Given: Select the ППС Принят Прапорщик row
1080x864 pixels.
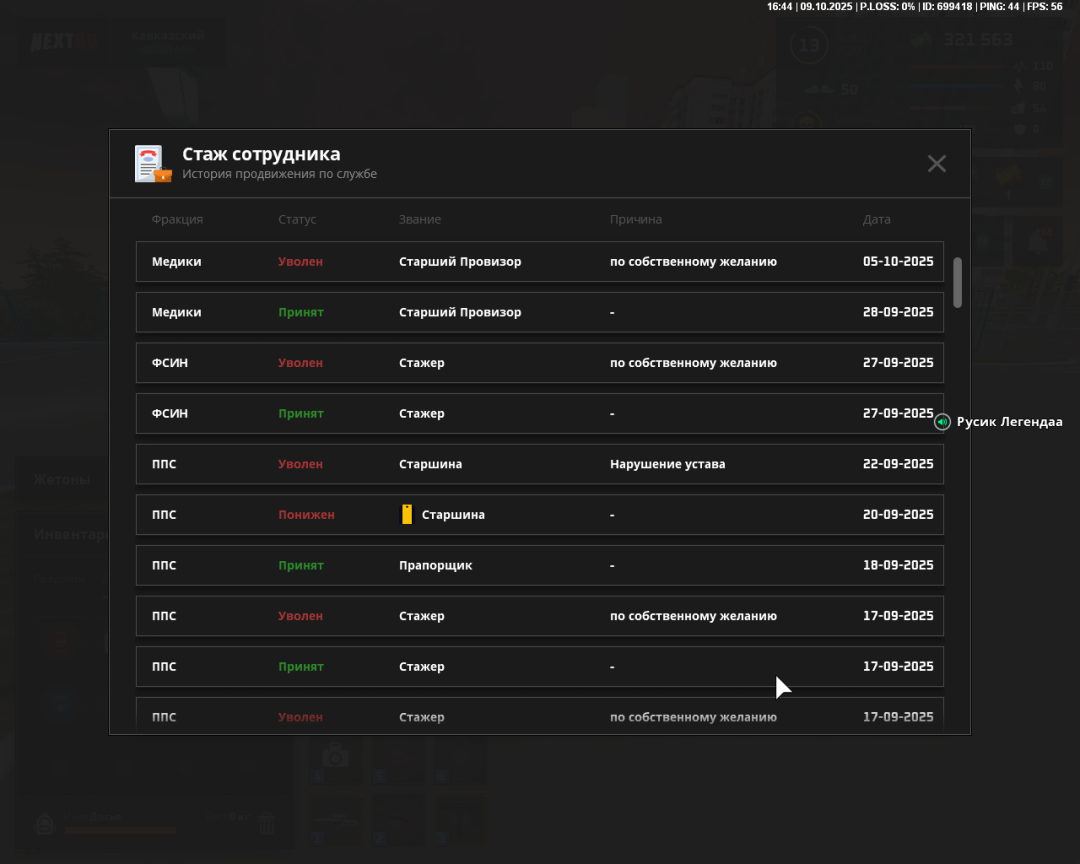Looking at the screenshot, I should click(540, 565).
